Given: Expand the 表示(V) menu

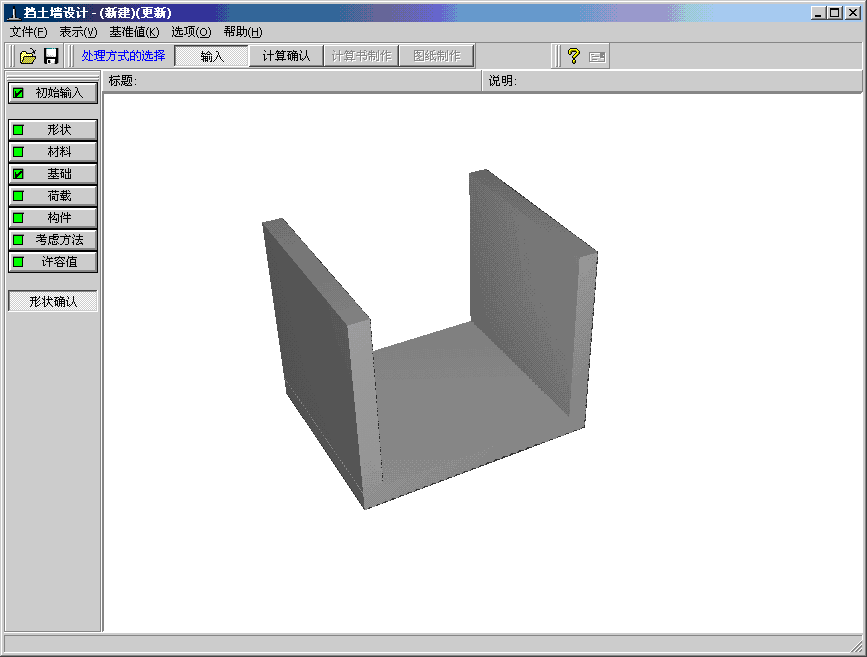Looking at the screenshot, I should pyautogui.click(x=78, y=32).
